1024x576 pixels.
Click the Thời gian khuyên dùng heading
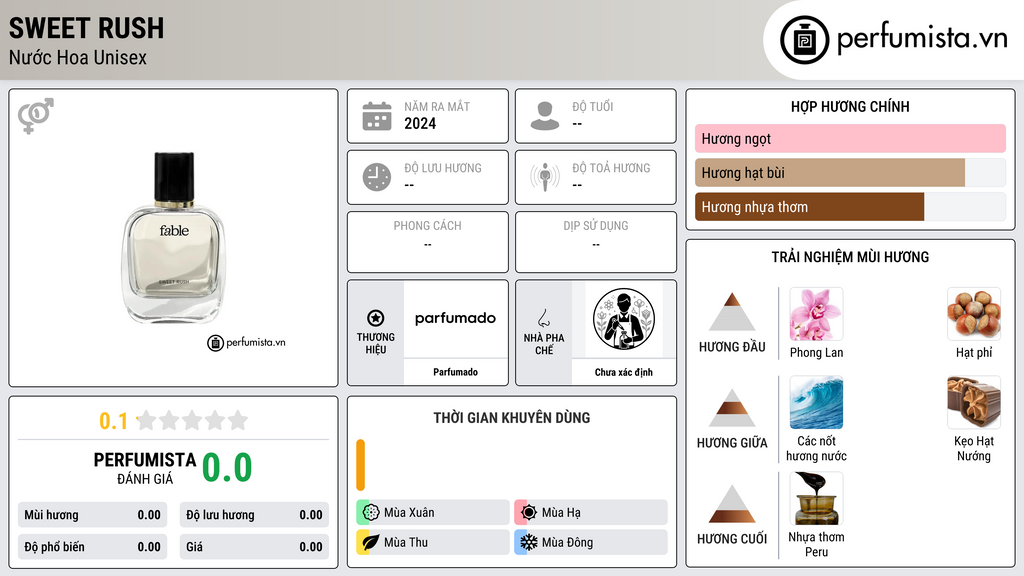click(512, 418)
